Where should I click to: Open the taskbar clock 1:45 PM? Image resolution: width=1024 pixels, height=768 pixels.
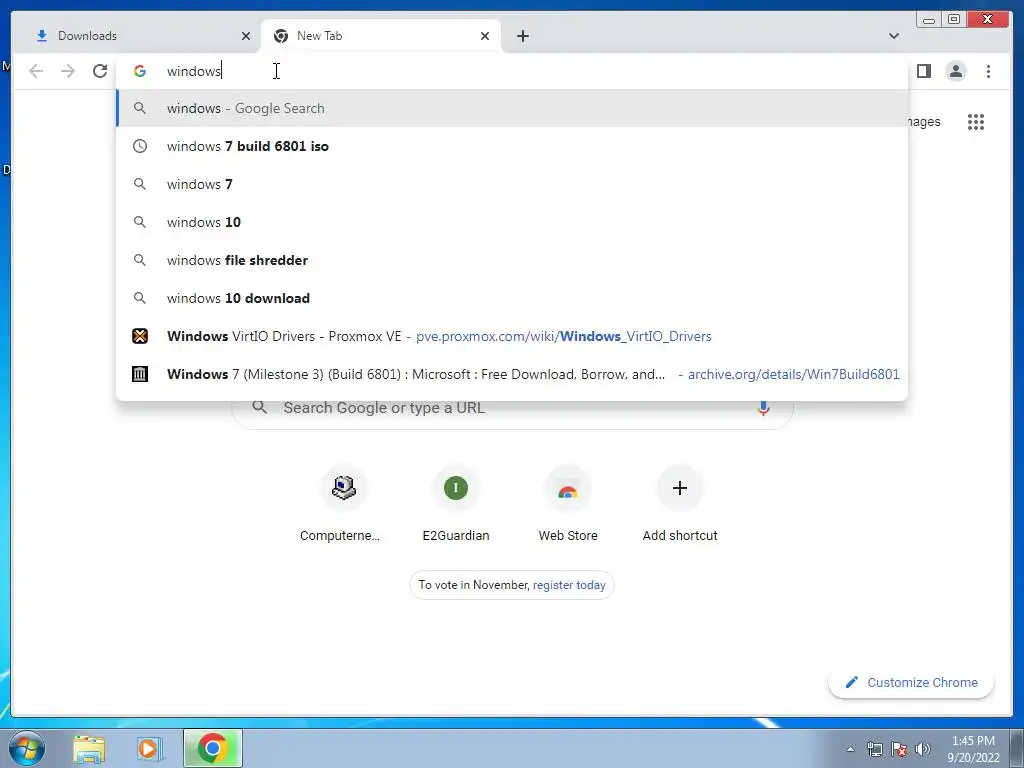(x=973, y=749)
